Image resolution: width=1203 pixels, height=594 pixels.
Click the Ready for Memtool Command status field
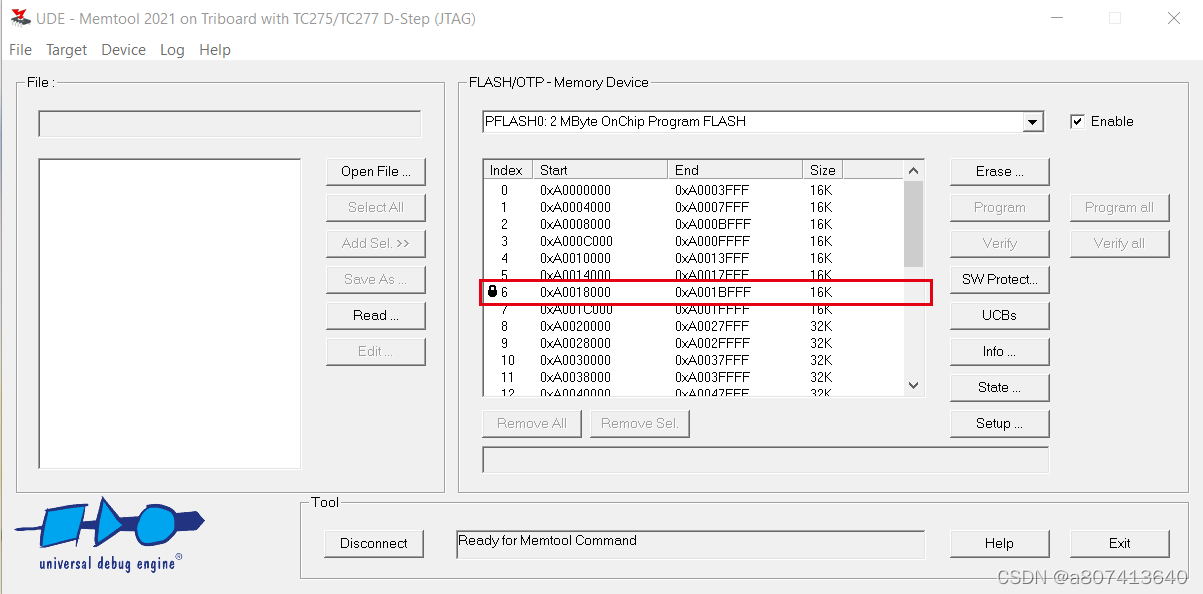690,544
